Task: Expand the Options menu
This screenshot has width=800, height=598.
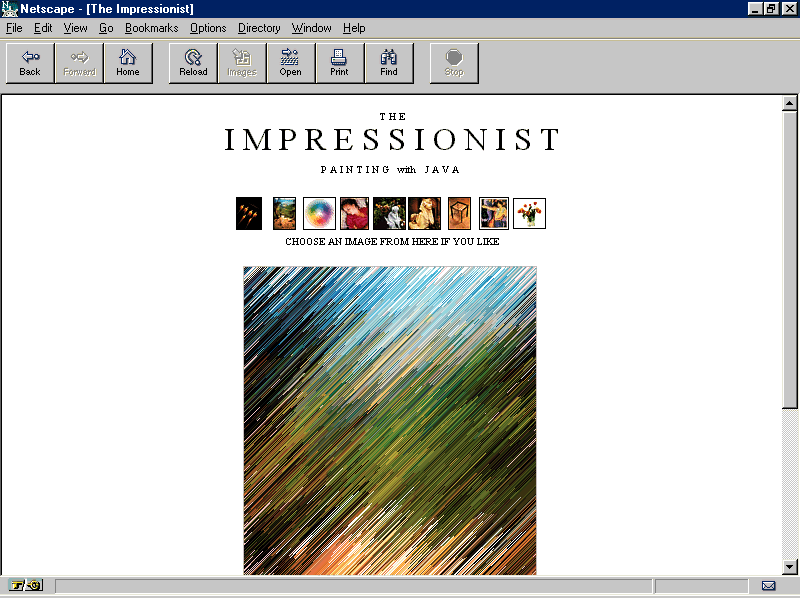Action: coord(208,28)
